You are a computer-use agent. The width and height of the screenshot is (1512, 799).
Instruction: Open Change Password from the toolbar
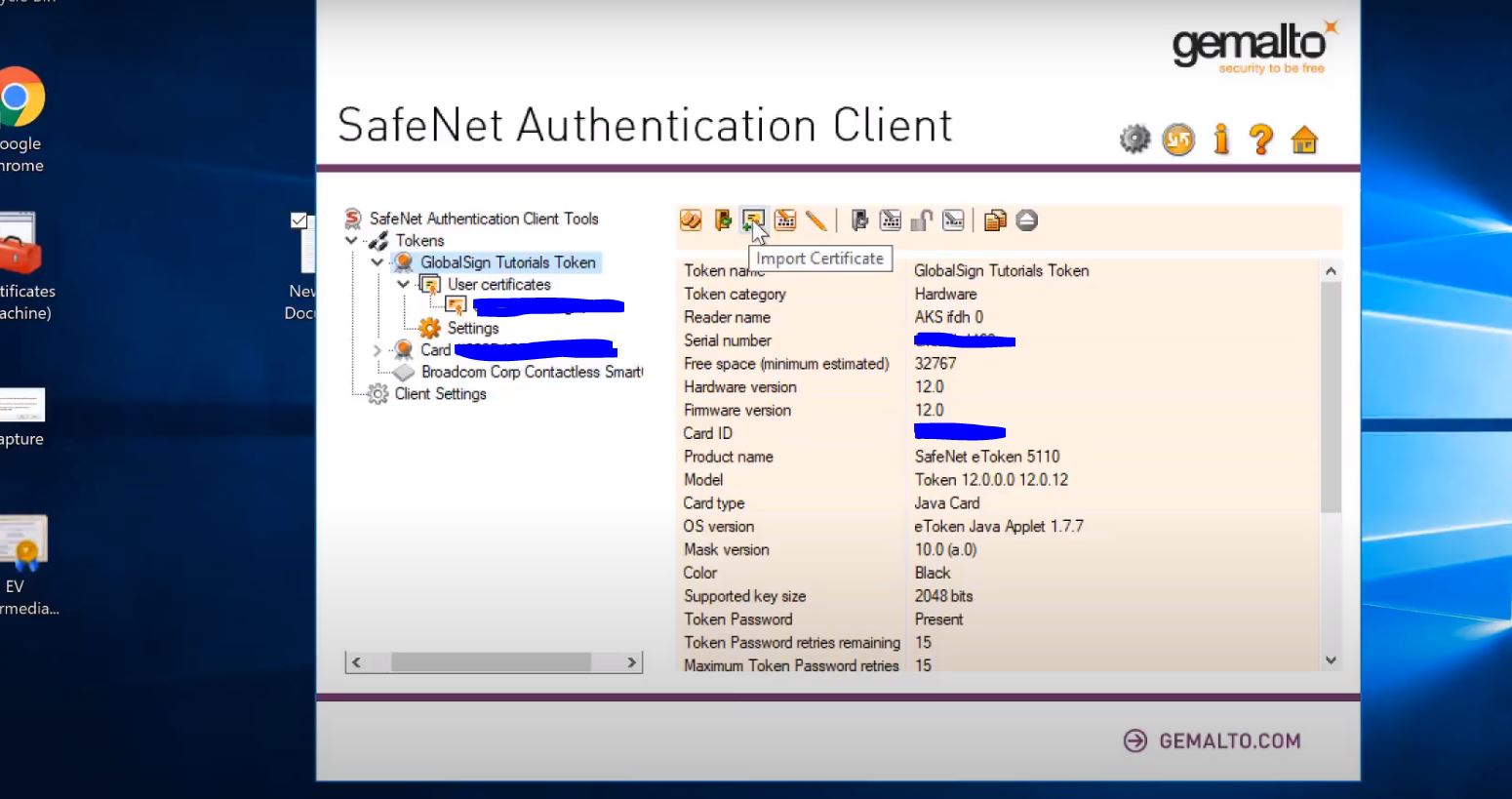click(x=785, y=220)
